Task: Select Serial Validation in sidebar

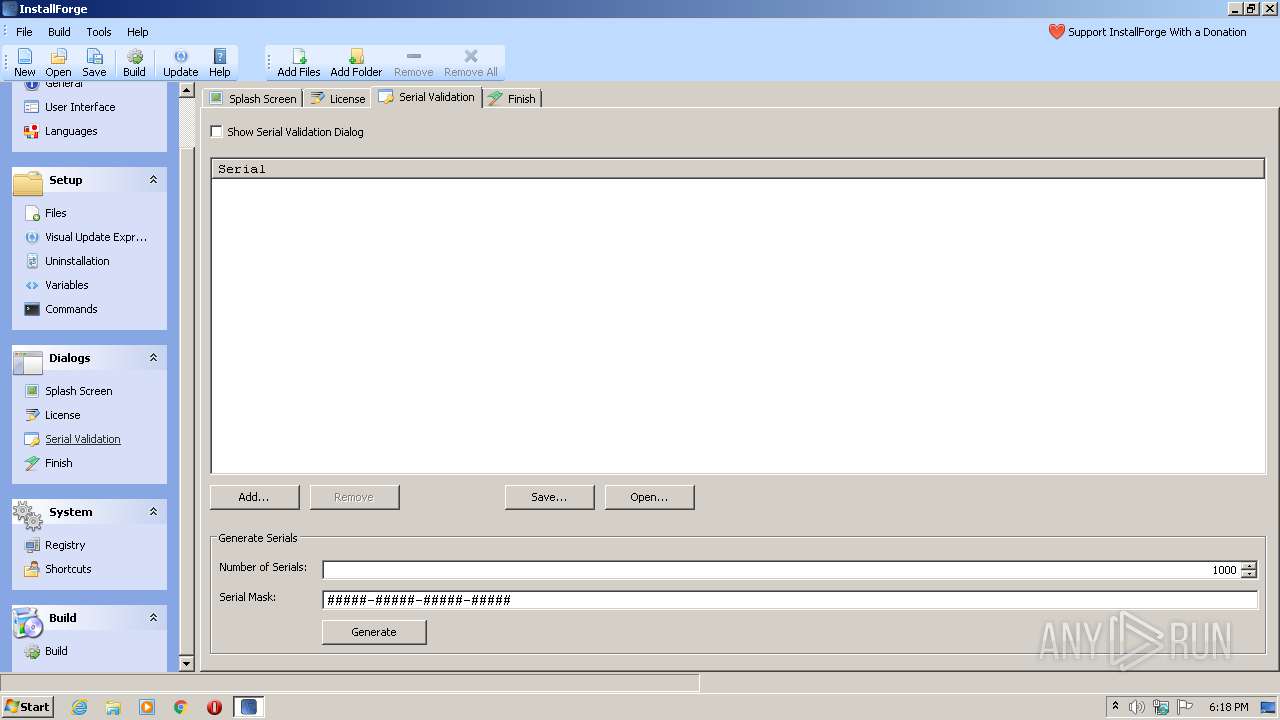Action: click(83, 439)
